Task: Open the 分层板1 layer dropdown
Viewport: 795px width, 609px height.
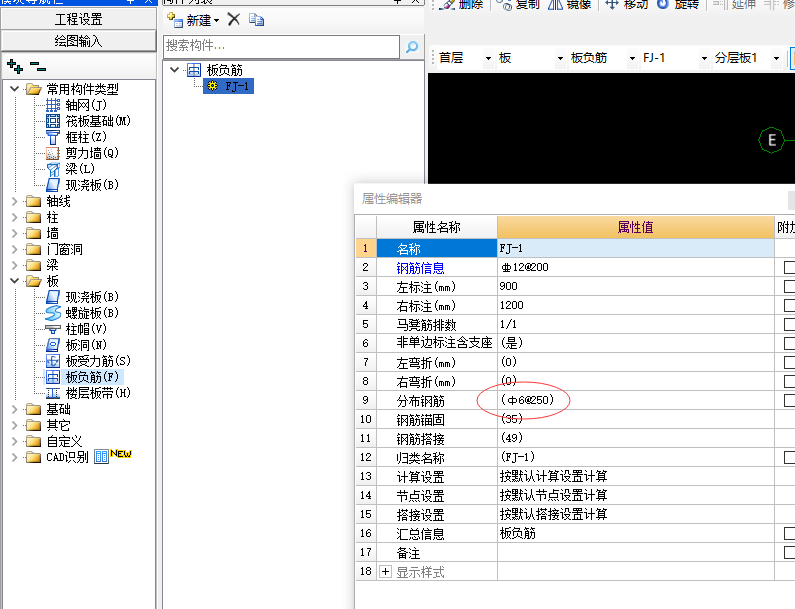Action: click(x=776, y=58)
